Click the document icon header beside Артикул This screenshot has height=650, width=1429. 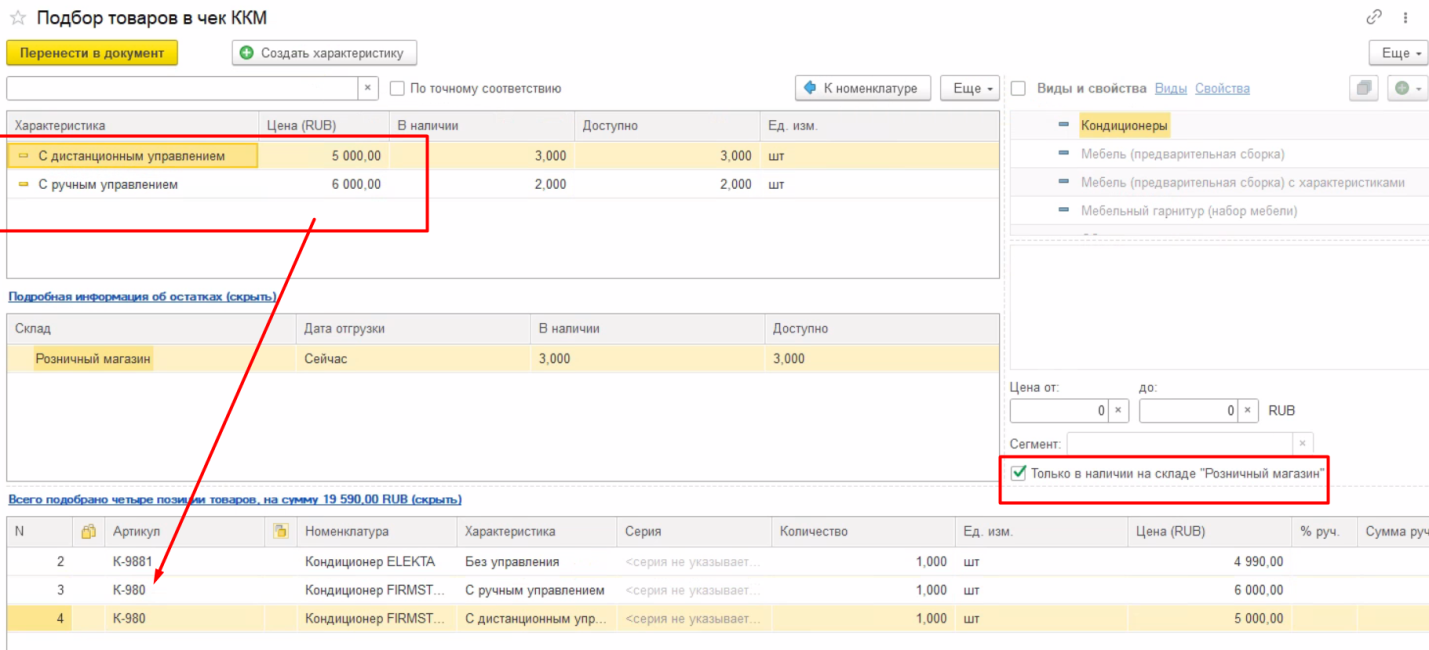pyautogui.click(x=280, y=531)
